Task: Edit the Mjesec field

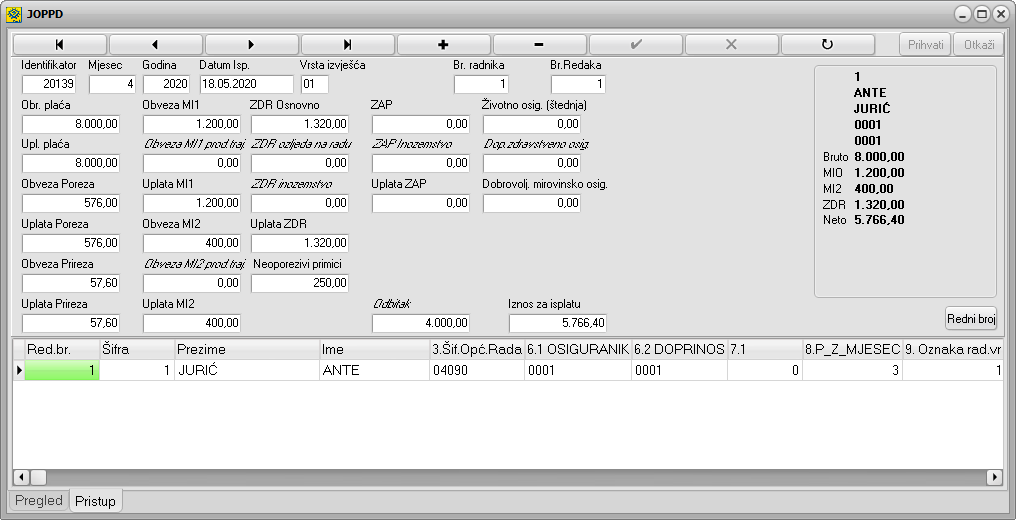Action: click(x=112, y=84)
